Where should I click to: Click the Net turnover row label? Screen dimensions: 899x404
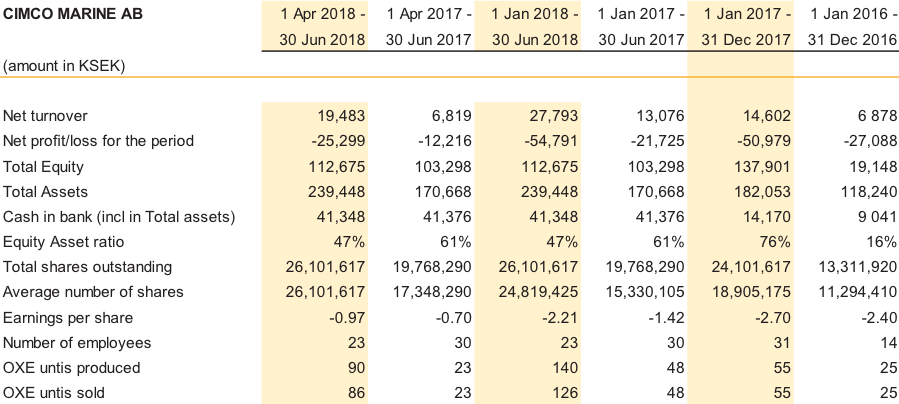(x=46, y=116)
